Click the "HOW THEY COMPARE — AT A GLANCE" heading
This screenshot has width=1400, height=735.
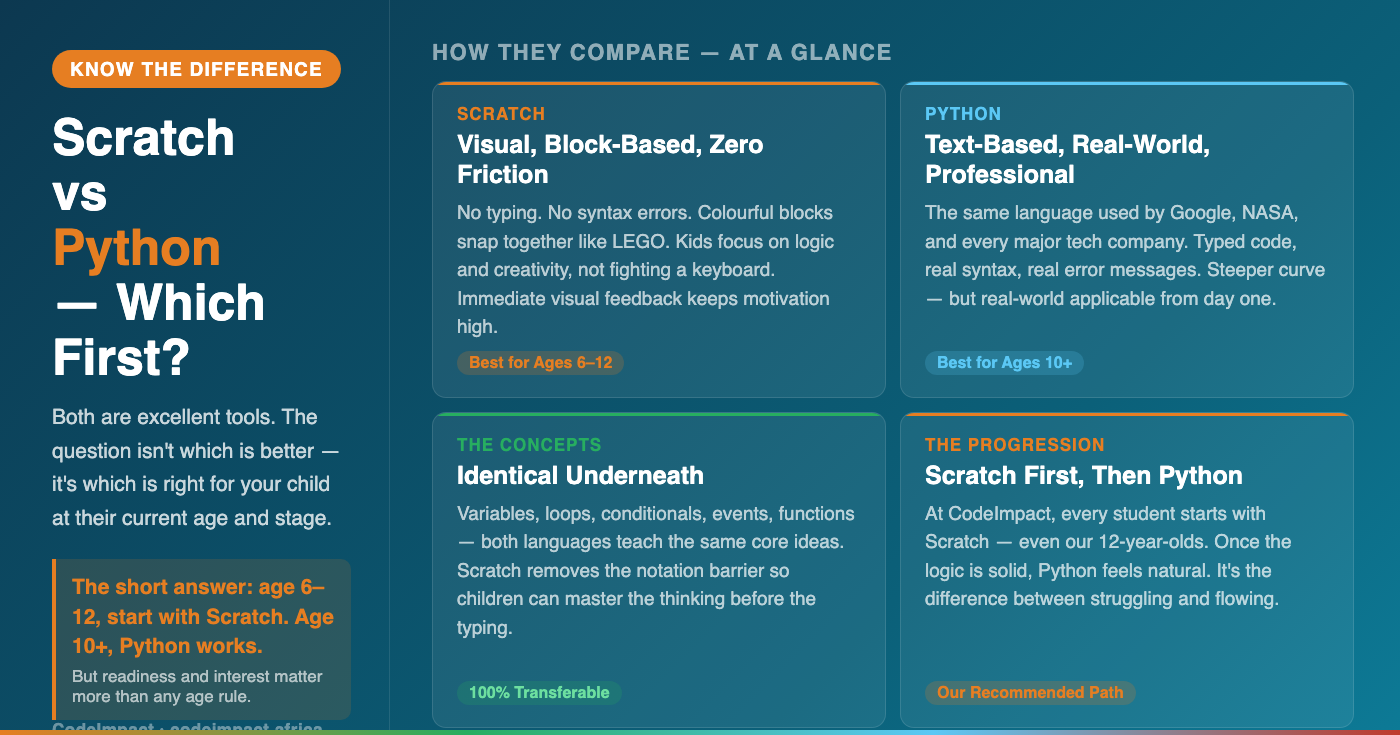[661, 52]
